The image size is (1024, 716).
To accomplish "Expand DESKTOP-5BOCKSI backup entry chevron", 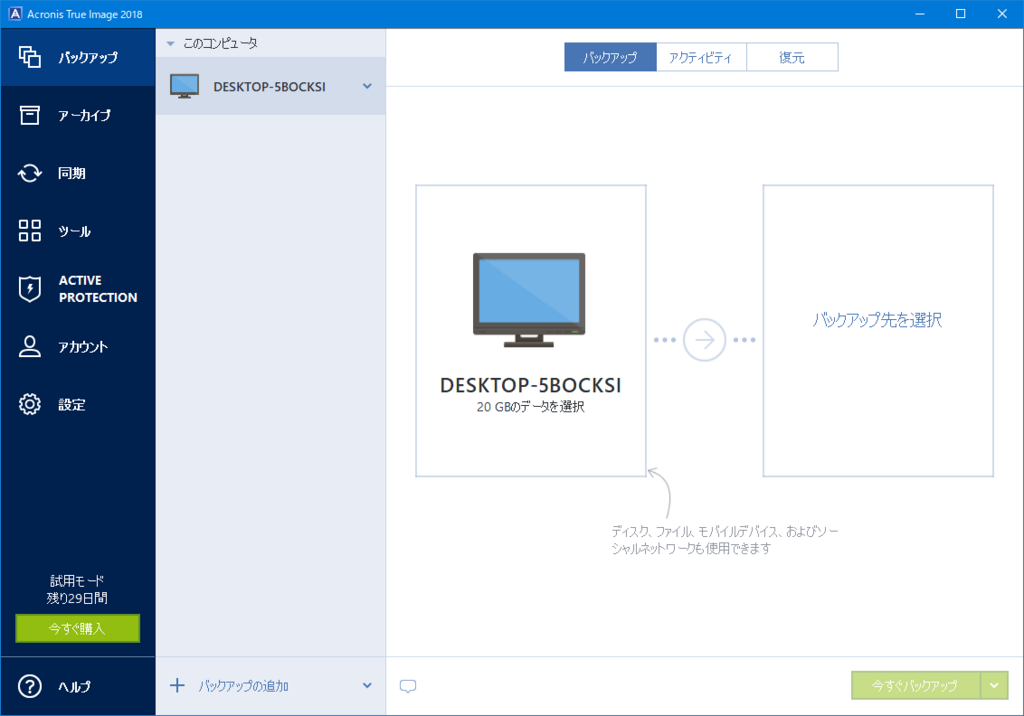I will [x=367, y=86].
